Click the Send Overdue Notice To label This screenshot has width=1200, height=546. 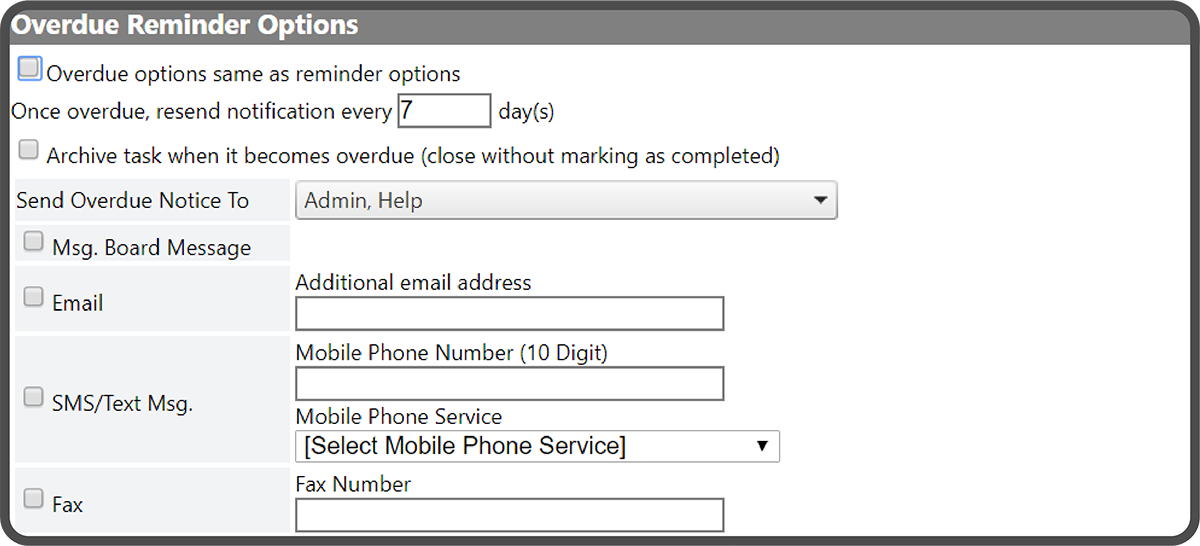[132, 201]
